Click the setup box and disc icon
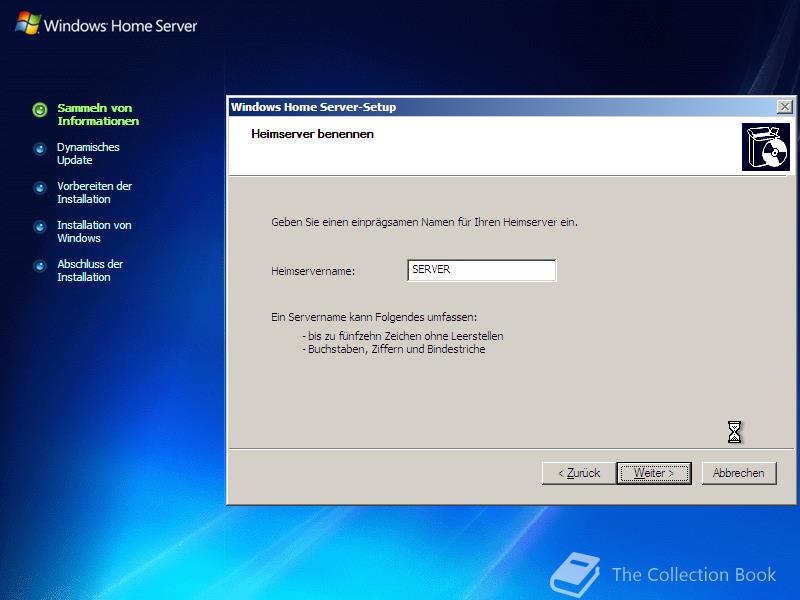The height and width of the screenshot is (600, 800). [x=766, y=147]
